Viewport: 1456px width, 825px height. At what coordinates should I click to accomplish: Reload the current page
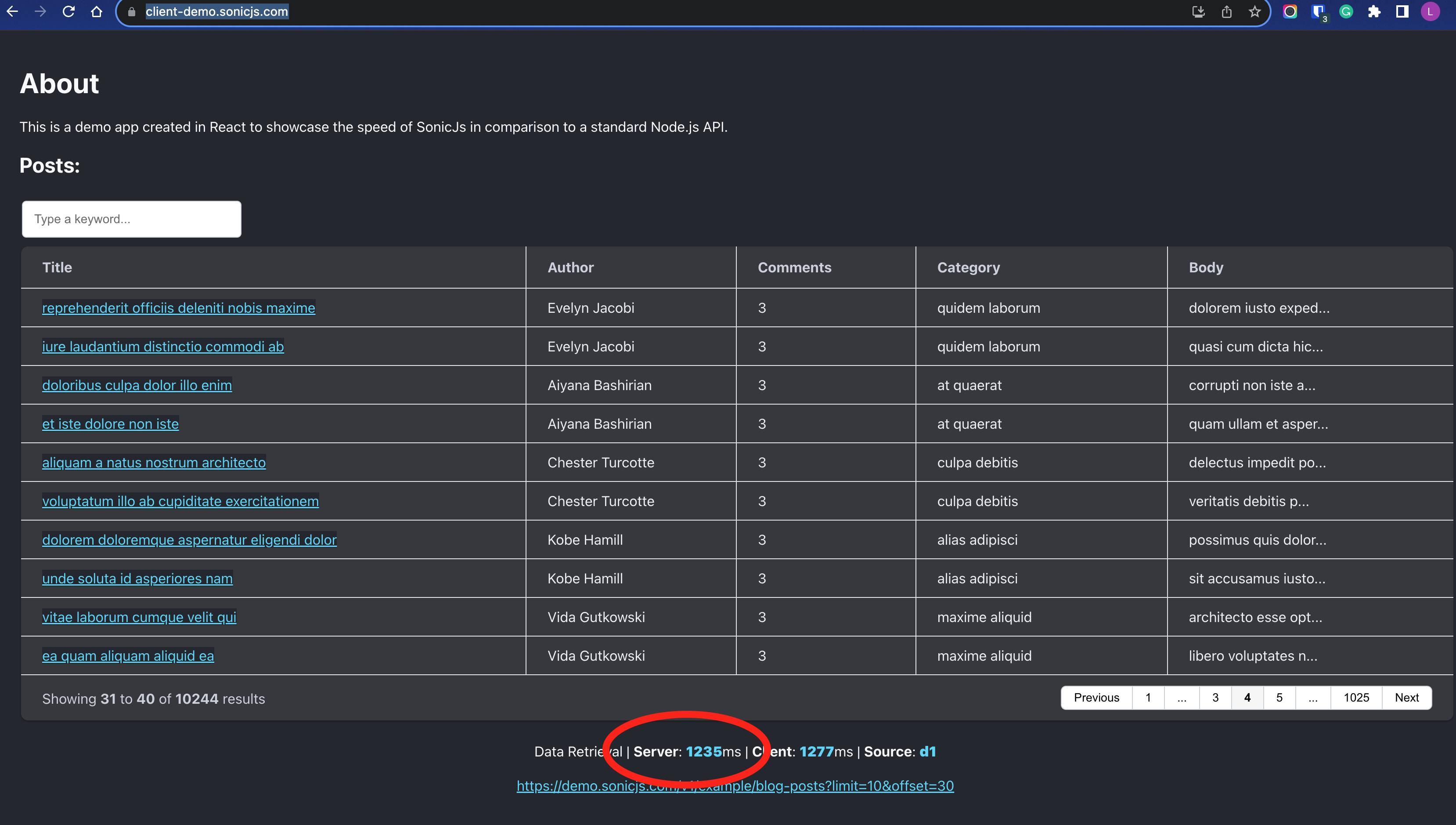tap(68, 12)
